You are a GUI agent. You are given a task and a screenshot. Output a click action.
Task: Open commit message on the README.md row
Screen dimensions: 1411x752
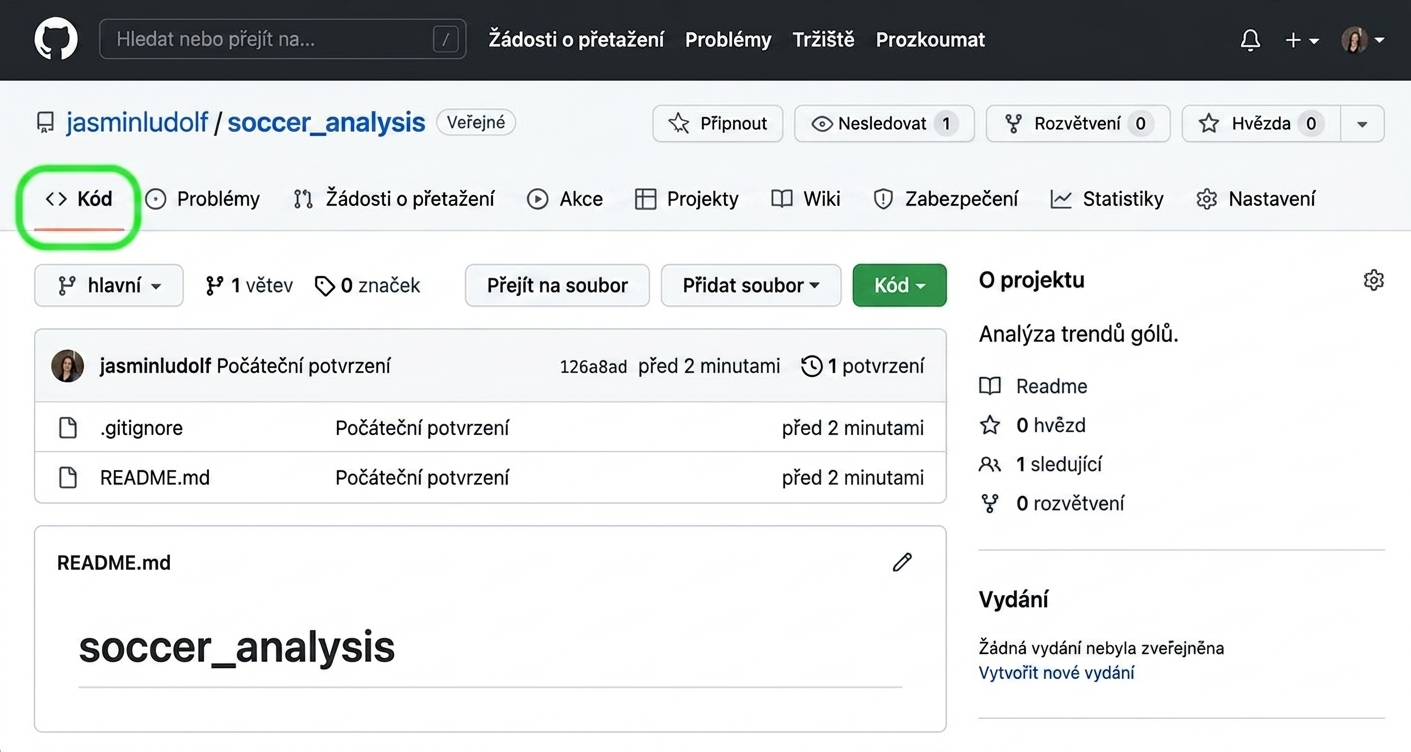(422, 477)
